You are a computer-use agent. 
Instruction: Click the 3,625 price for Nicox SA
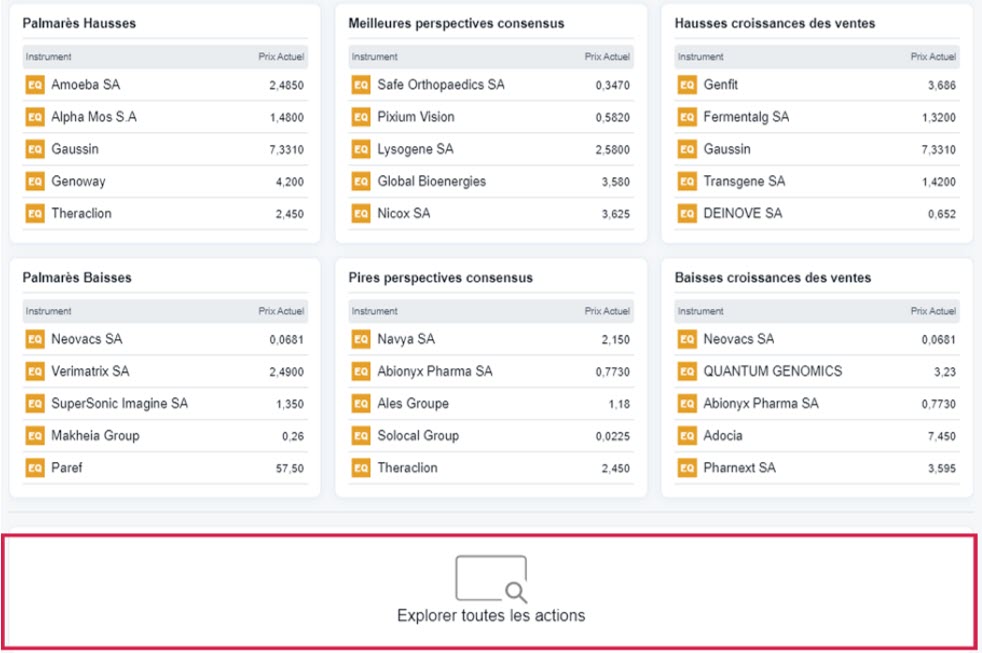pyautogui.click(x=616, y=214)
